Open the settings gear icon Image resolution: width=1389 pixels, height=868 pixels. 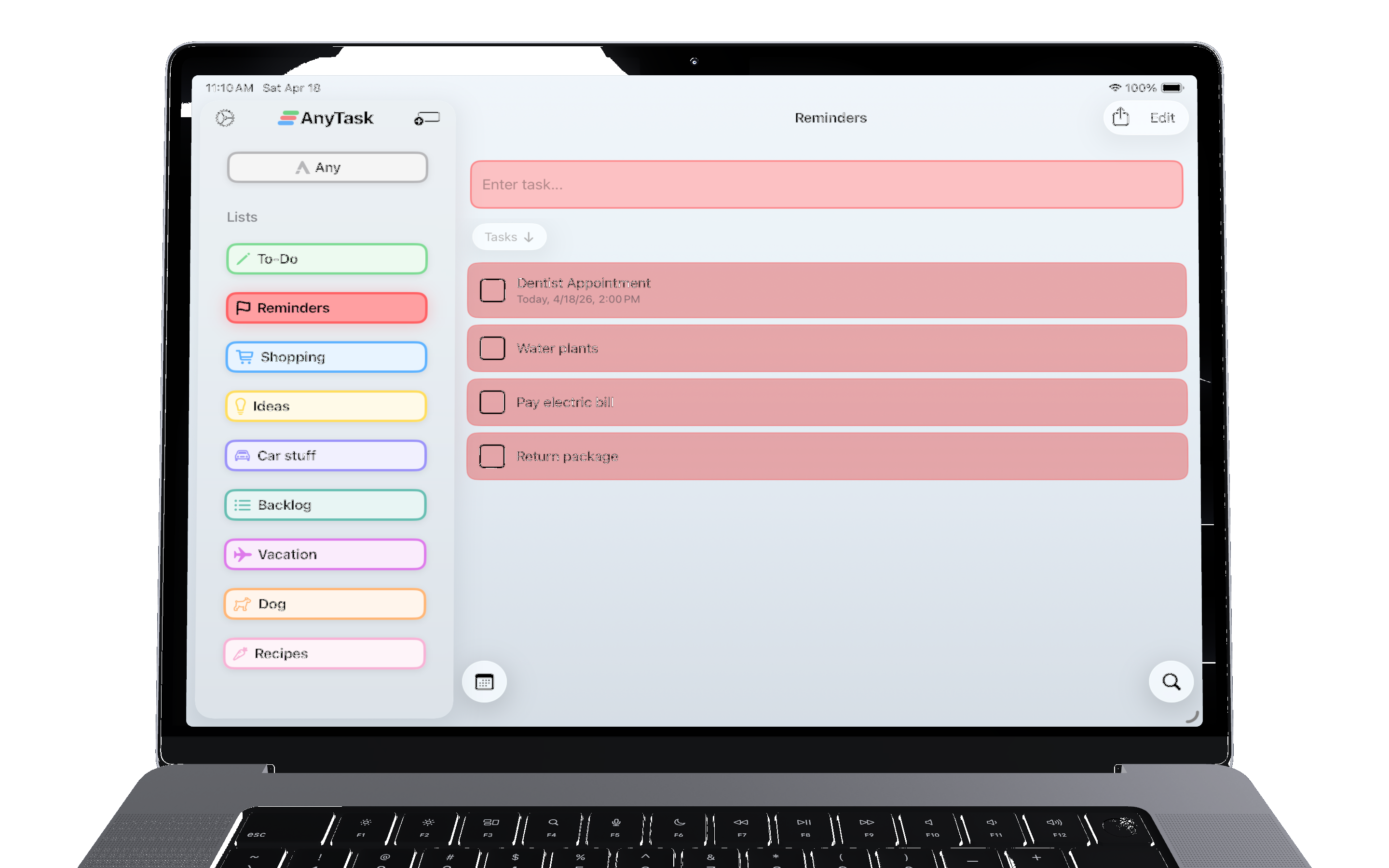point(225,118)
